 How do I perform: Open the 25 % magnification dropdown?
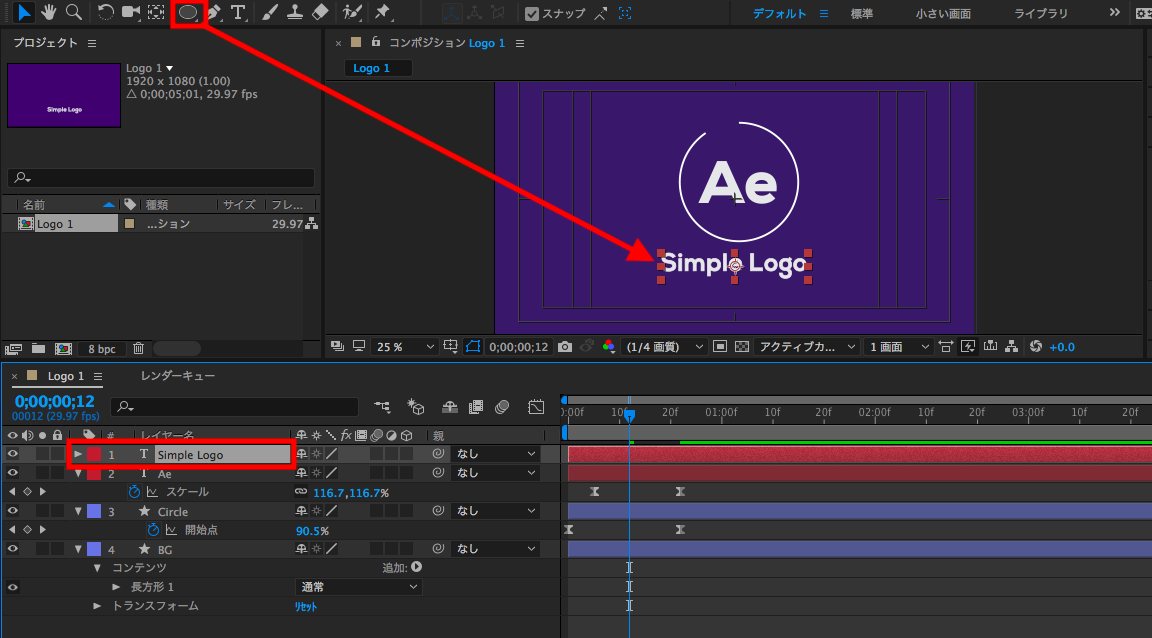pyautogui.click(x=404, y=347)
